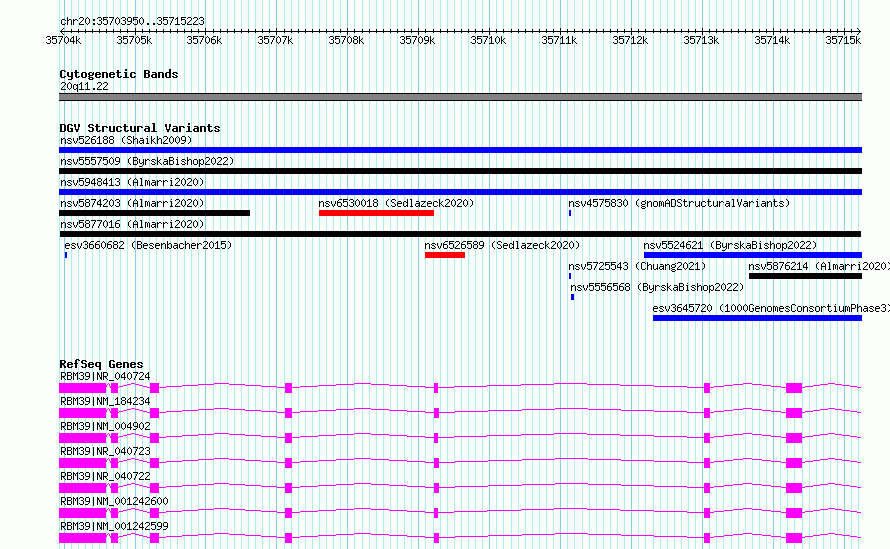
Task: Select the blue nsv526188 variant bar
Action: 460,150
